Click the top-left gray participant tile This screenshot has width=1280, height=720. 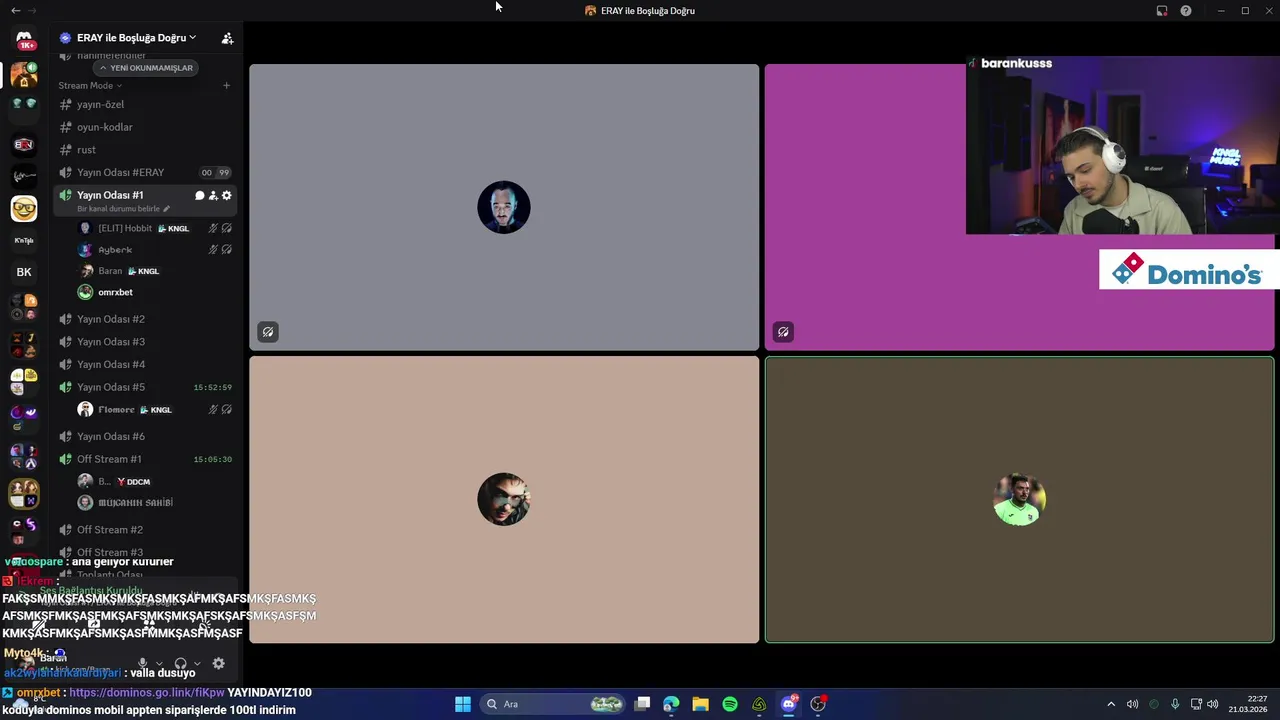(504, 207)
